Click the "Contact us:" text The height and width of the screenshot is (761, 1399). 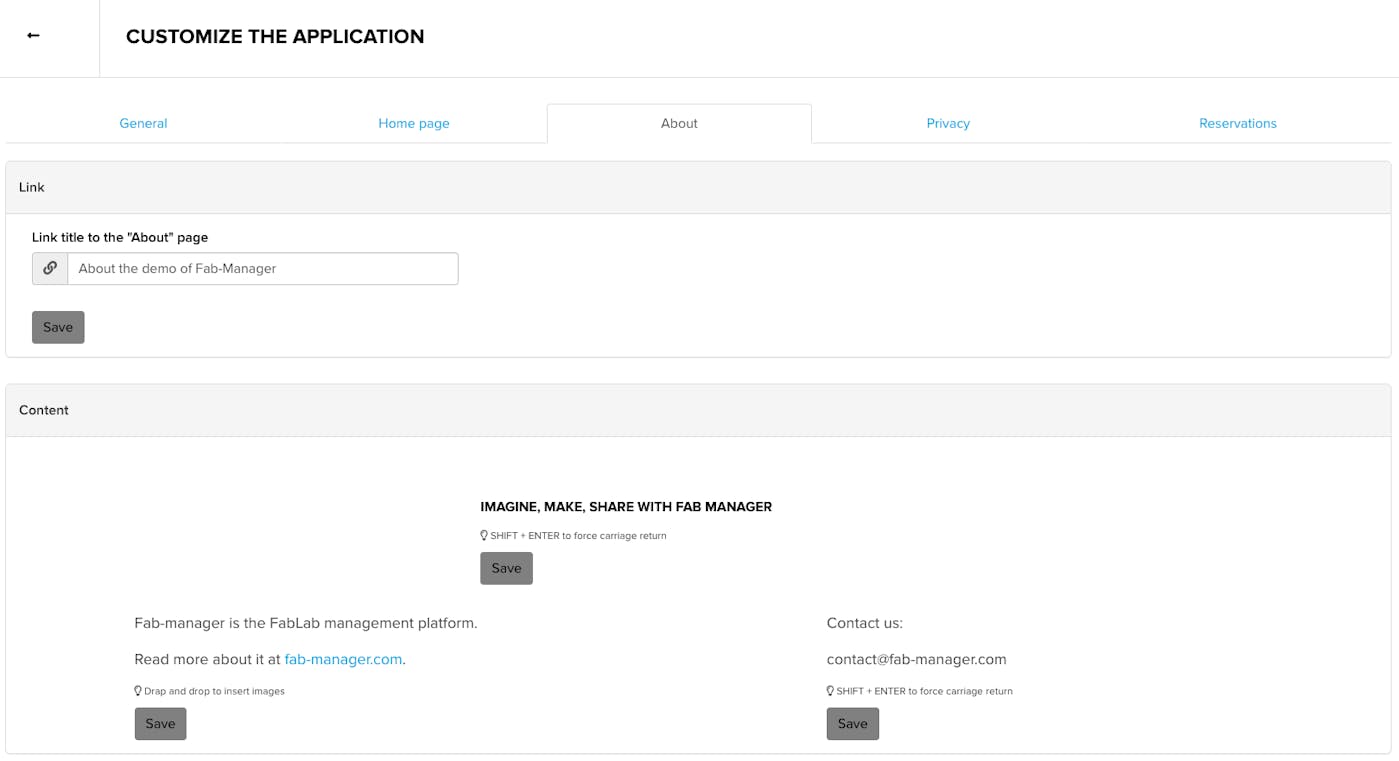click(865, 623)
